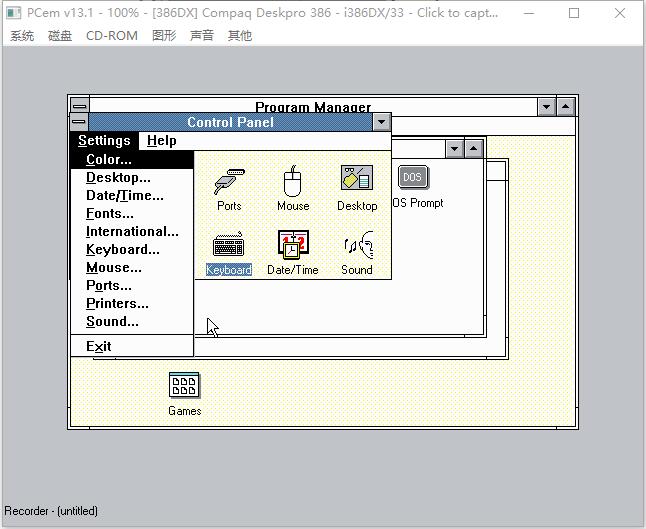The width and height of the screenshot is (646, 529).
Task: Click the Recorder - (untitled) label
Action: (51, 511)
